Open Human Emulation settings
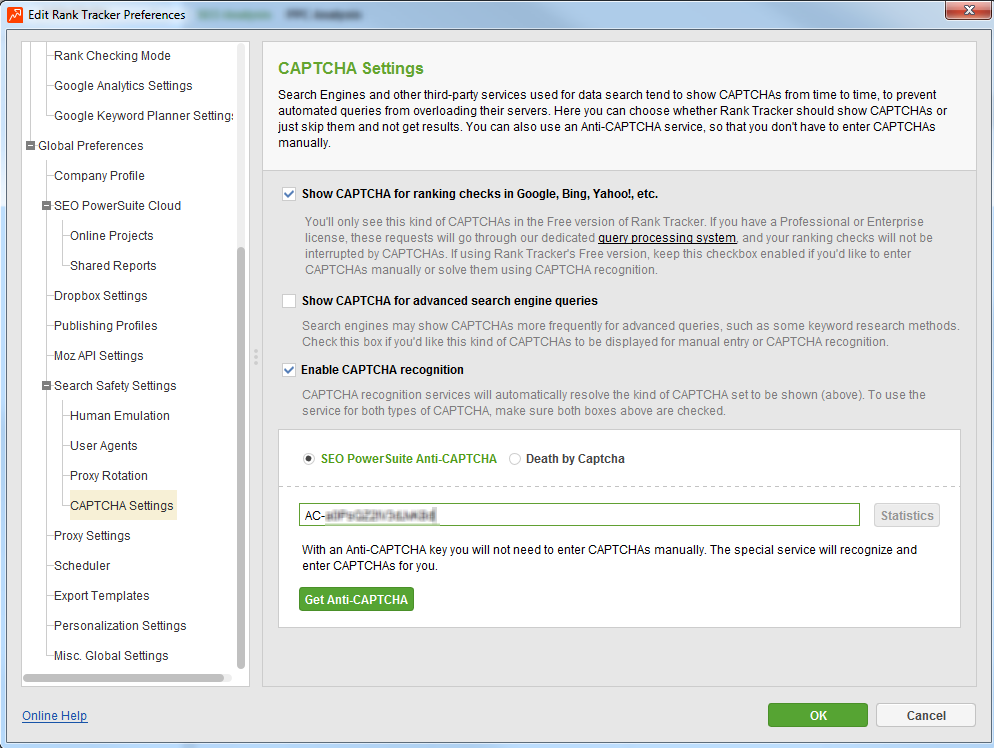Image resolution: width=994 pixels, height=748 pixels. (120, 416)
